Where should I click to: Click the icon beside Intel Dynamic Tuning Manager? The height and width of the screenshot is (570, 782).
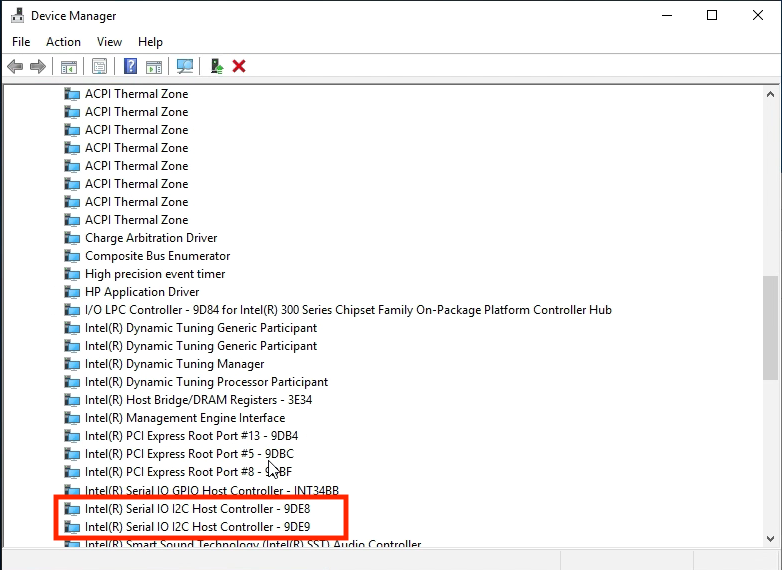click(x=72, y=365)
